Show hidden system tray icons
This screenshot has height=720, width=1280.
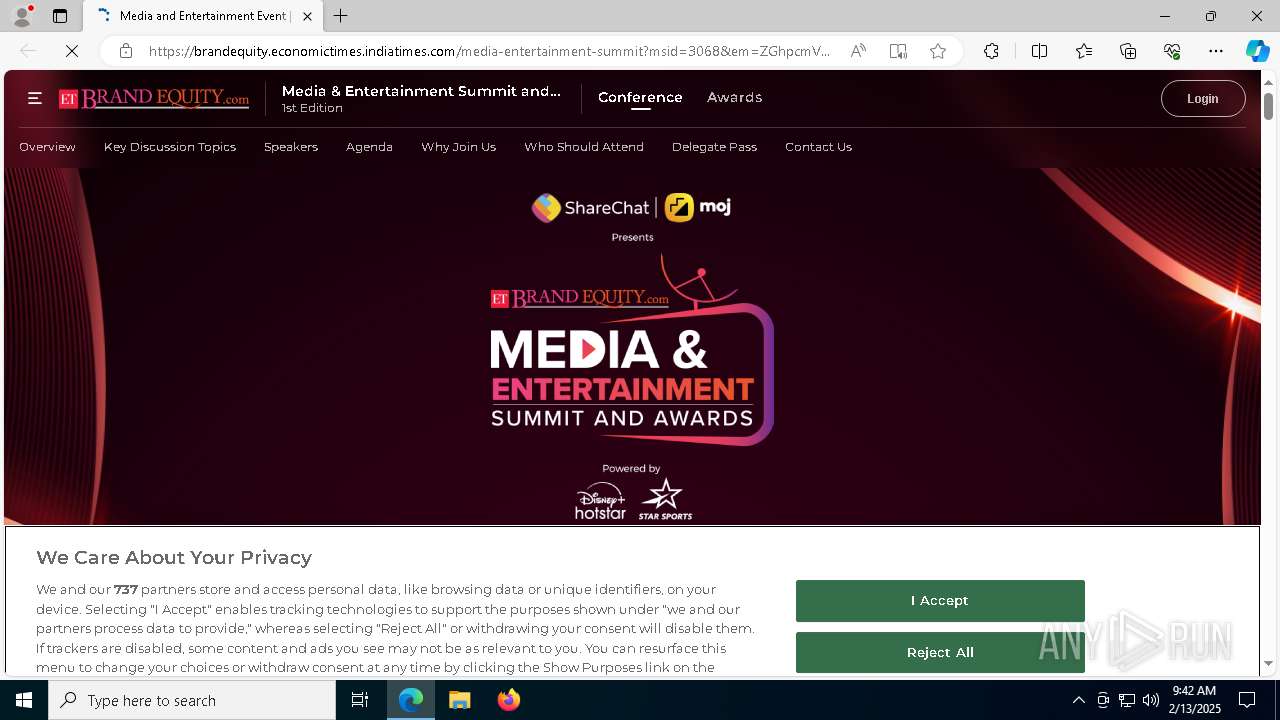click(x=1078, y=700)
